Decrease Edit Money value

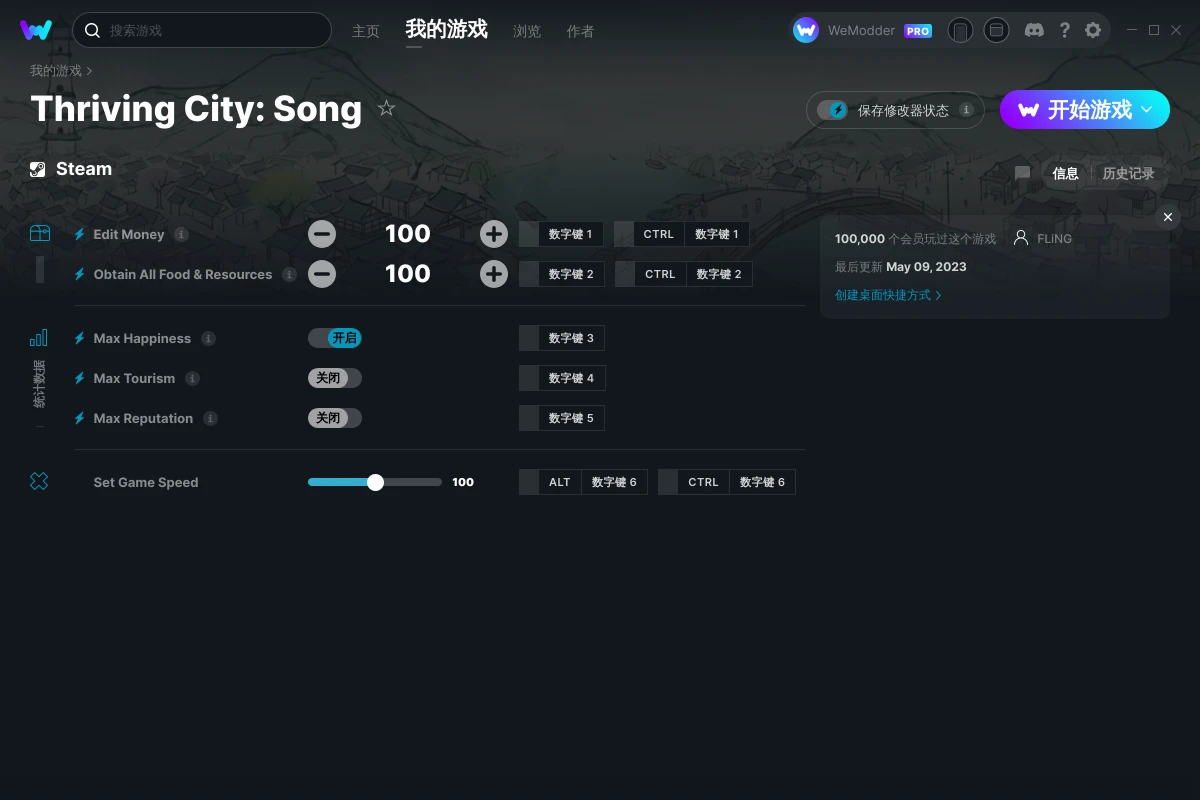[322, 234]
